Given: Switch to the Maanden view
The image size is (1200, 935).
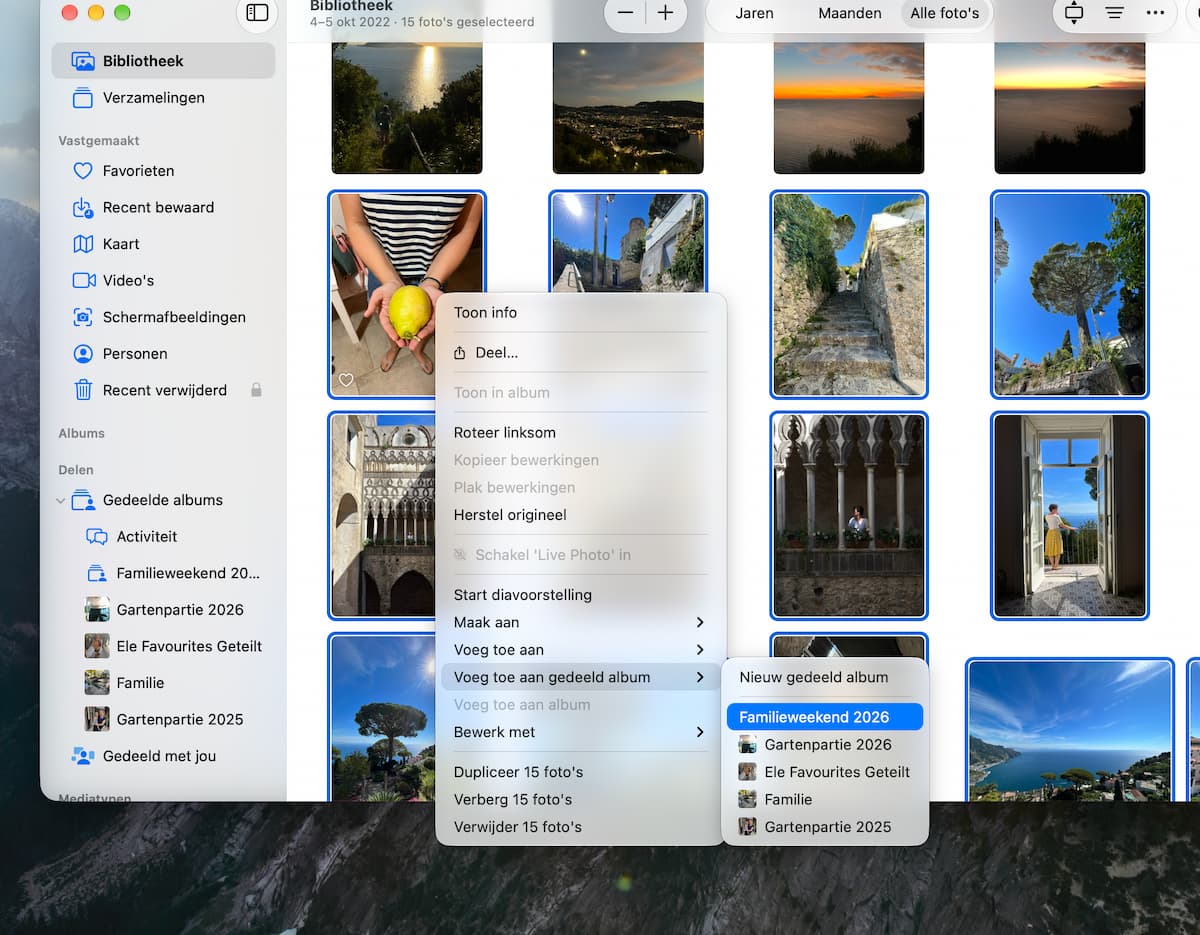Looking at the screenshot, I should (x=850, y=13).
